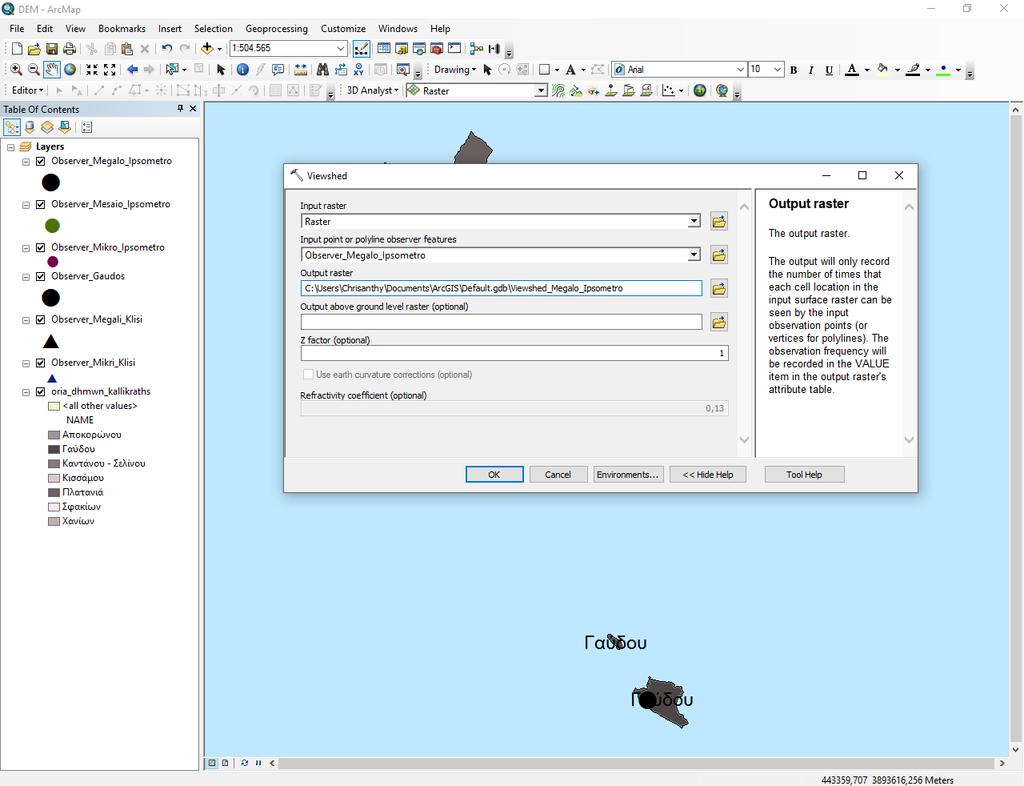This screenshot has height=786, width=1024.
Task: Open Environments settings in Viewshed
Action: point(627,475)
